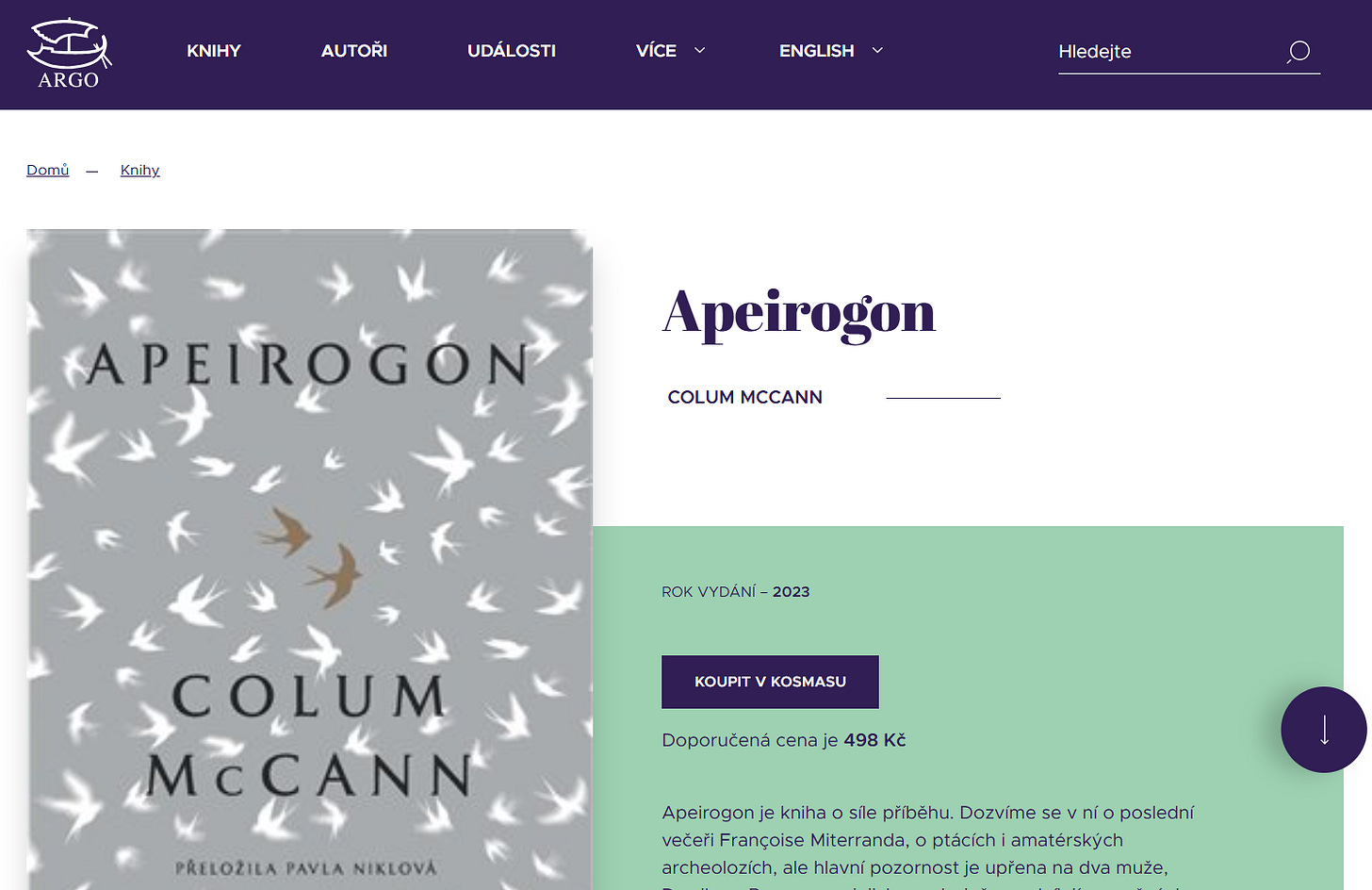Click the 498 Kč recommended price text
This screenshot has width=1372, height=890.
point(874,740)
